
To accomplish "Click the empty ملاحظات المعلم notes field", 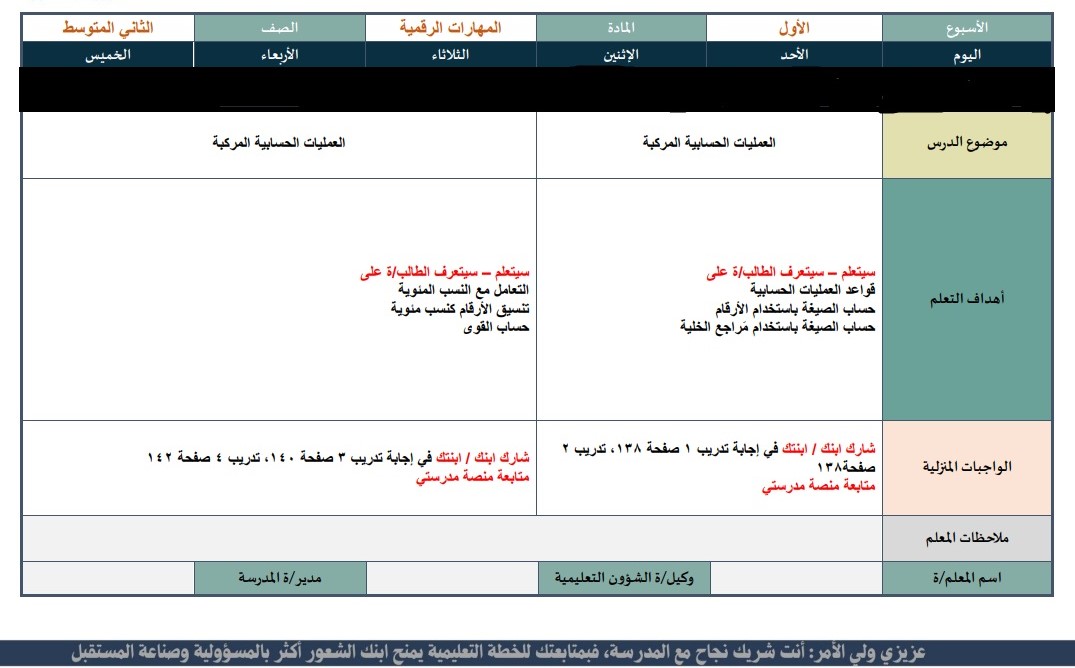I will coord(450,538).
